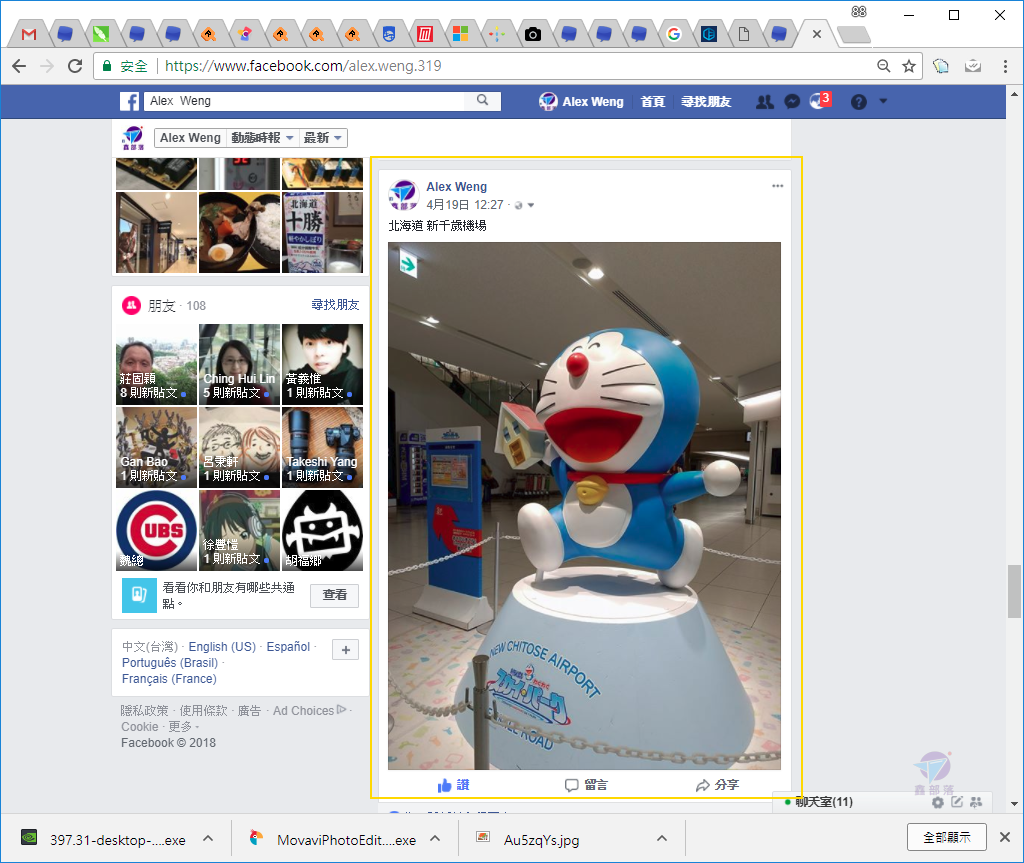Click the Facebook logo in the blue bar
Screen dimensions: 1024x863
[129, 101]
